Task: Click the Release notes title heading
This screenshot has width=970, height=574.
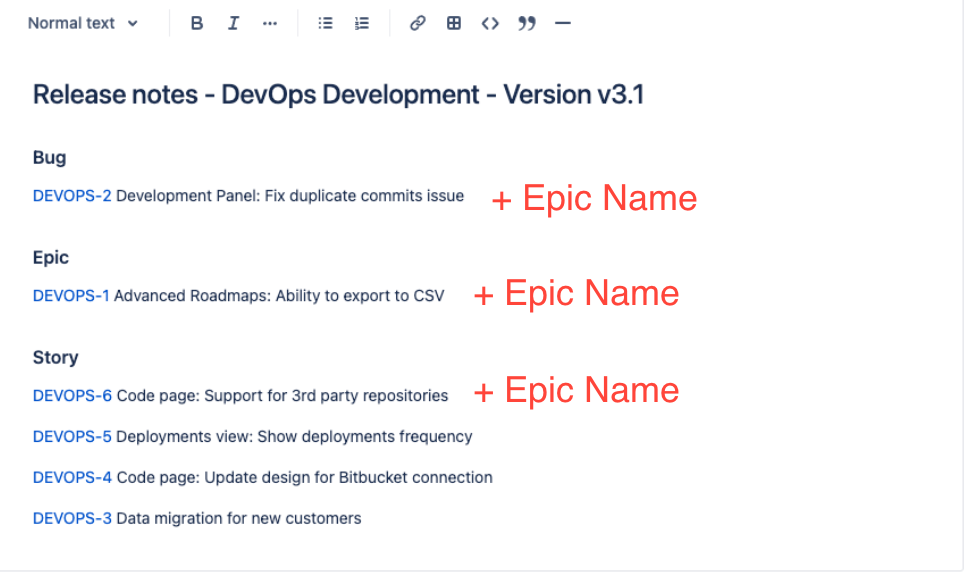Action: 338,95
